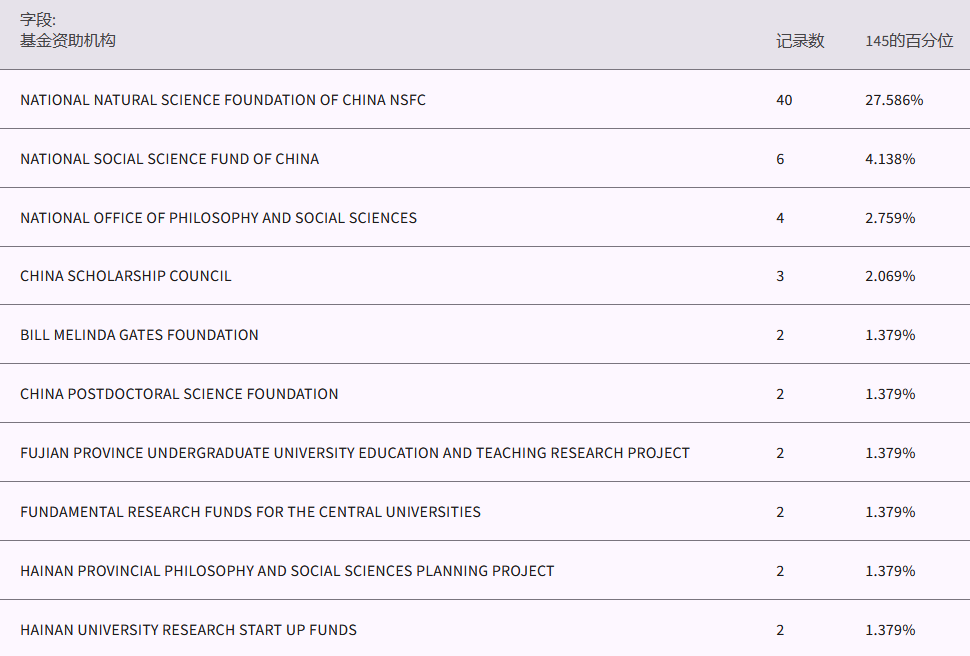
Task: Select China Postdoctoral Science Foundation row
Action: [179, 394]
